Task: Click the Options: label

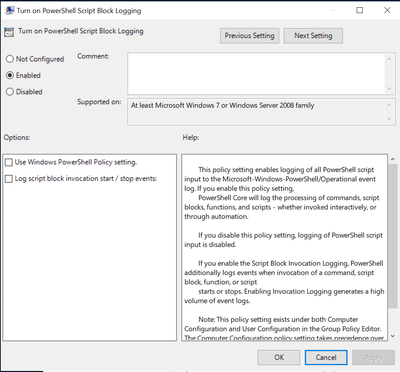Action: [17, 137]
